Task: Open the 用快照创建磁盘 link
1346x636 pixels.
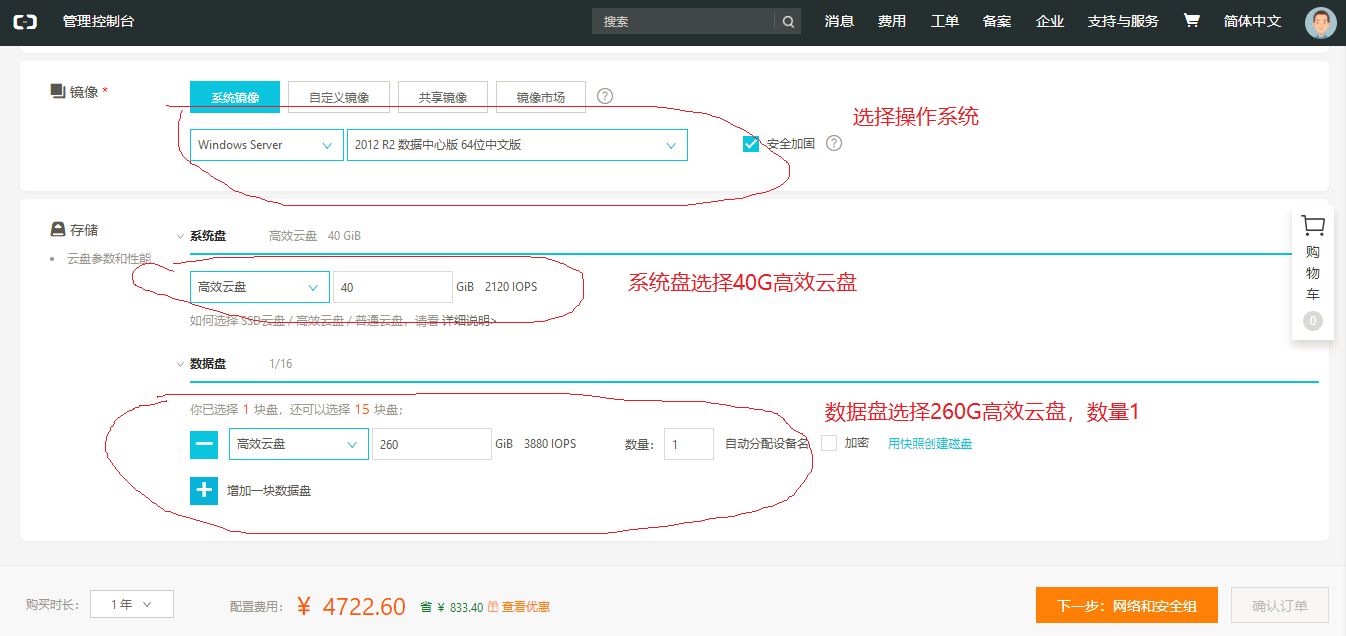Action: [x=929, y=444]
